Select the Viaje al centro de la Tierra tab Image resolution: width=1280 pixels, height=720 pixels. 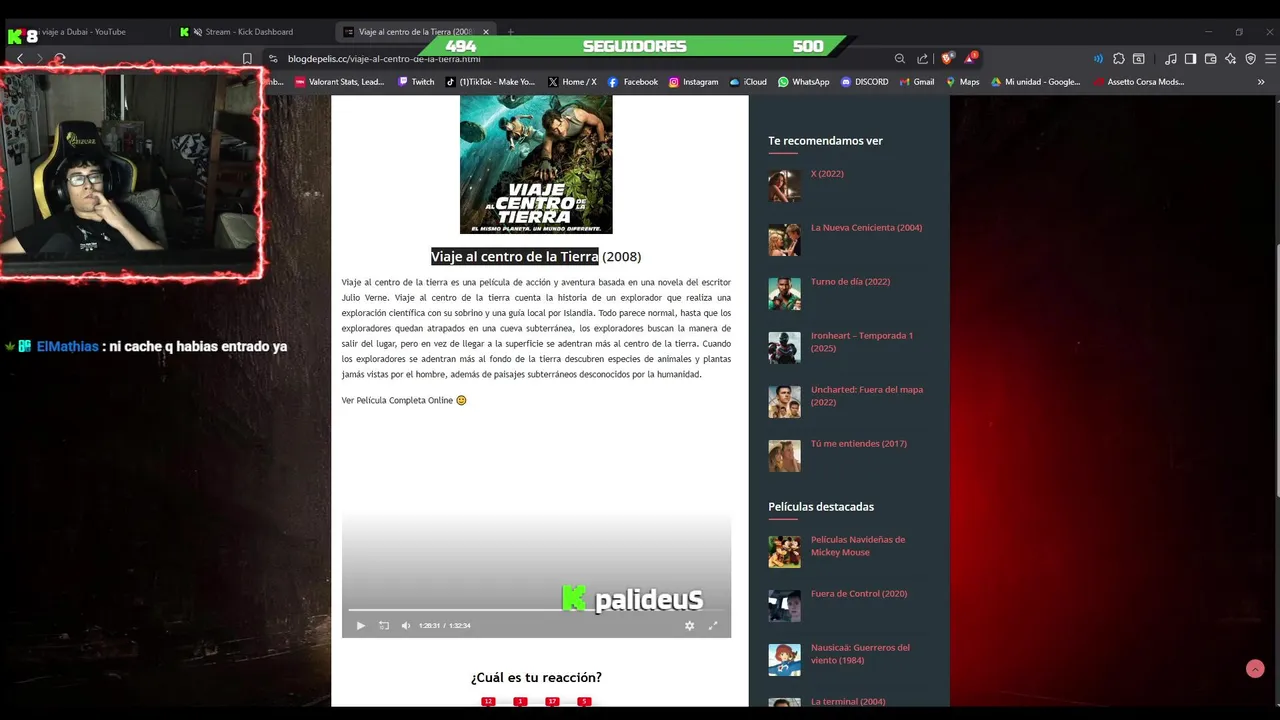point(416,32)
